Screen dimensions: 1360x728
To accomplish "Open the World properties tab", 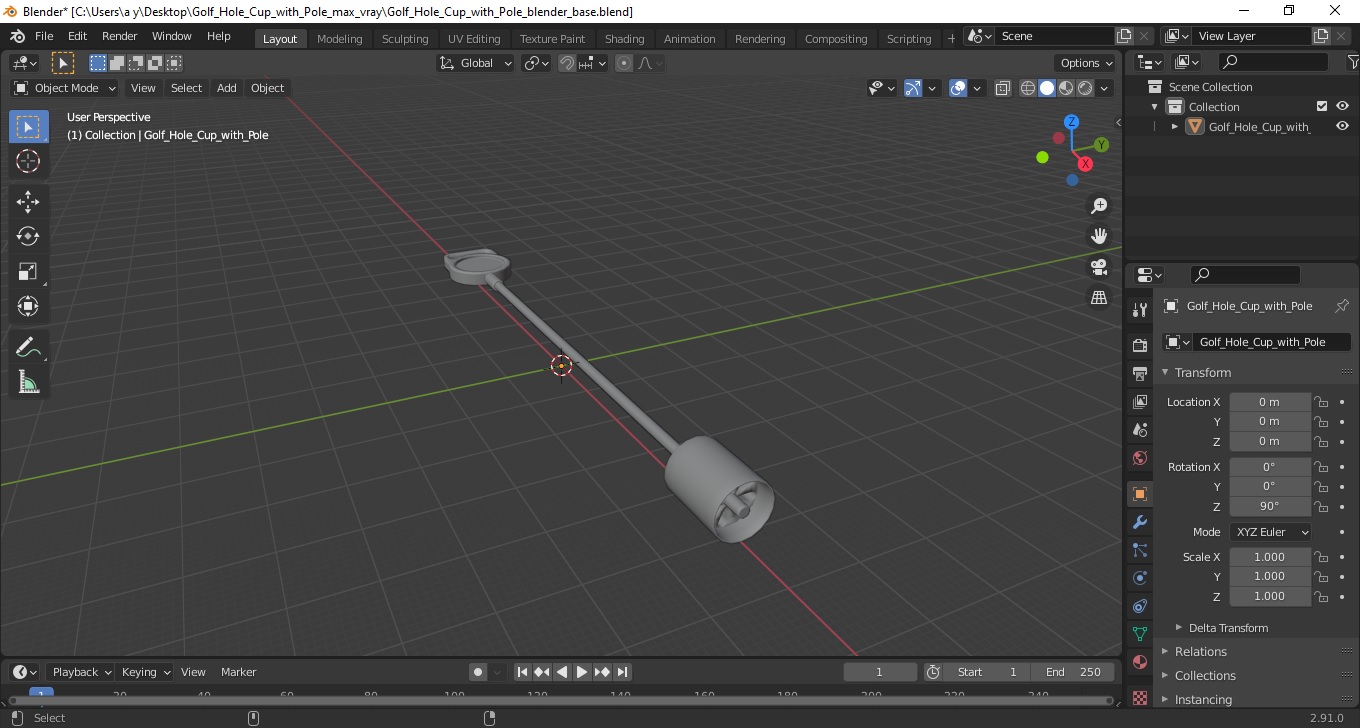I will point(1139,458).
